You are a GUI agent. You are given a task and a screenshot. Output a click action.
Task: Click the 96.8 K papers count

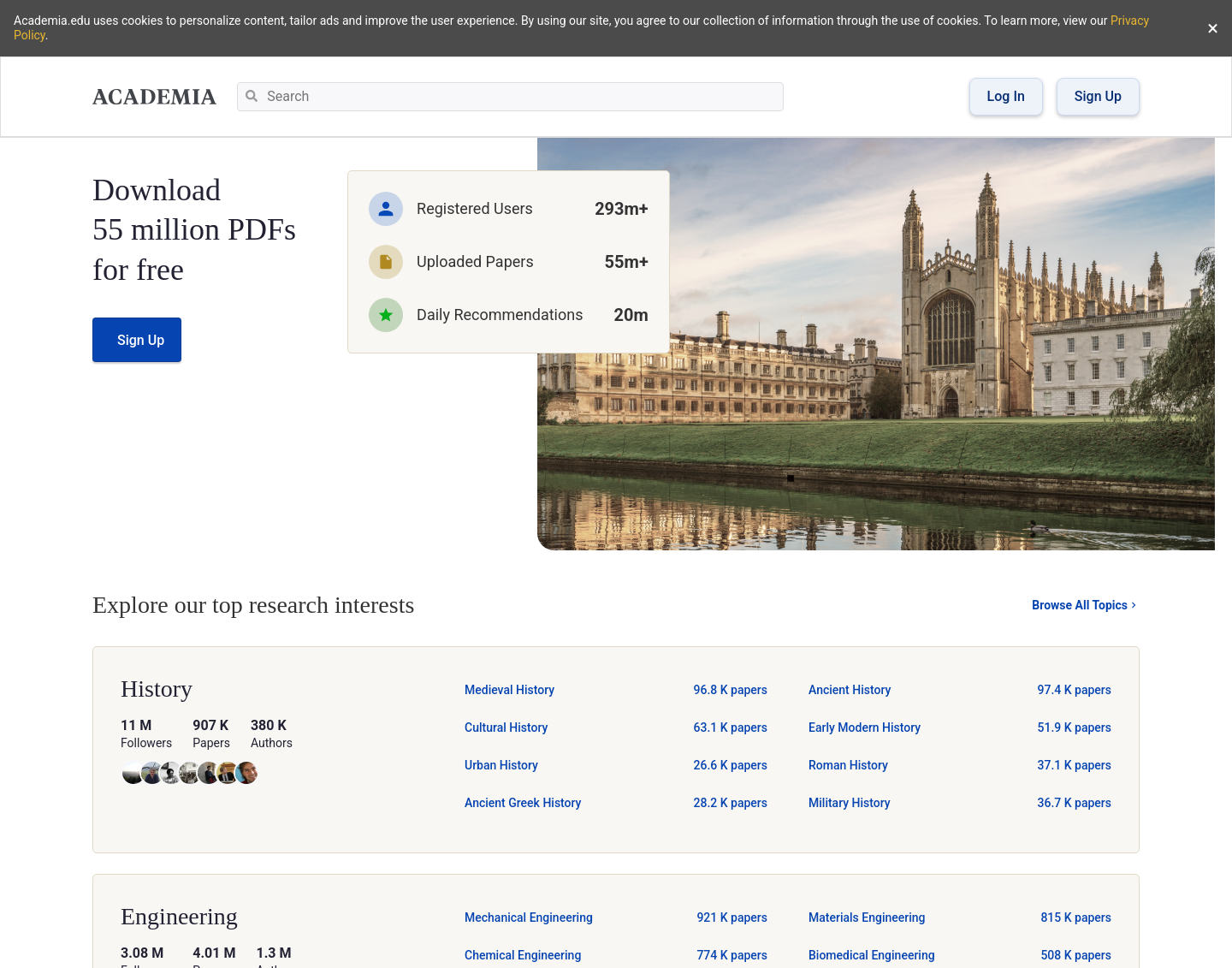pyautogui.click(x=731, y=690)
